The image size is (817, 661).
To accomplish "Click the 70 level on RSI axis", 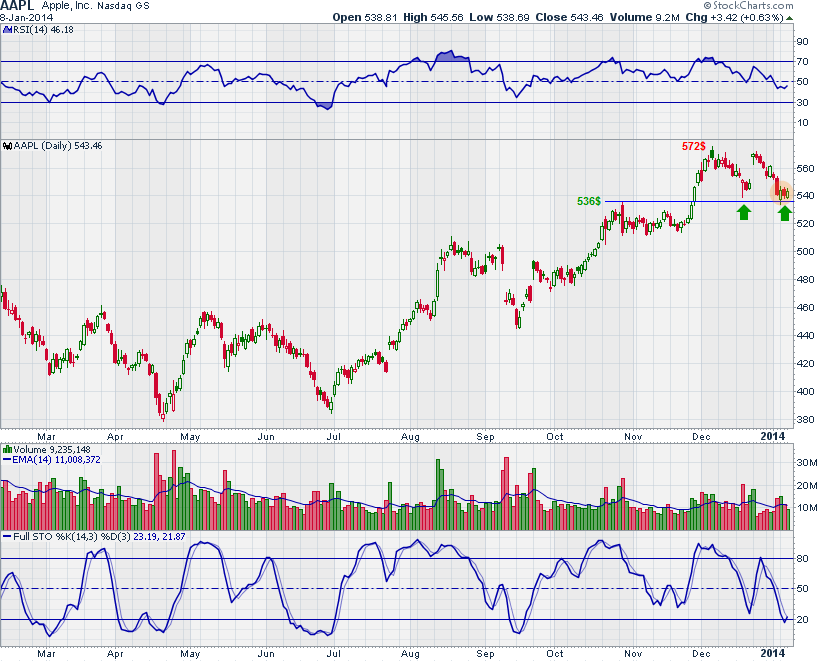I will (x=802, y=61).
